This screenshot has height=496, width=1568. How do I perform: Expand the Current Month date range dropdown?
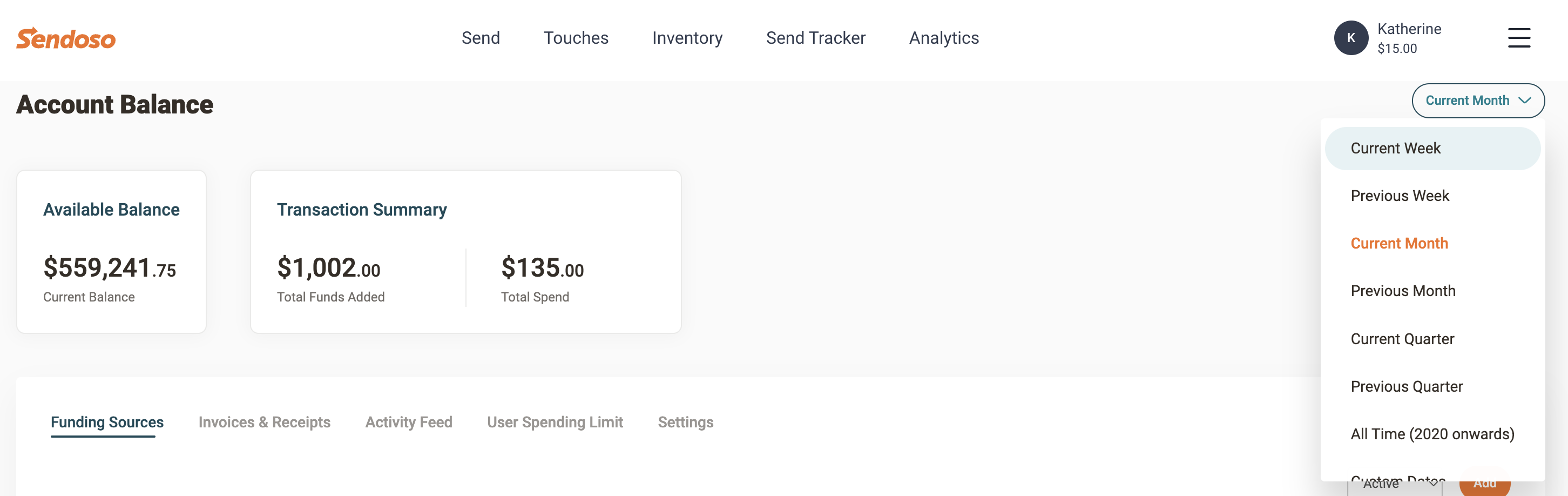1477,100
